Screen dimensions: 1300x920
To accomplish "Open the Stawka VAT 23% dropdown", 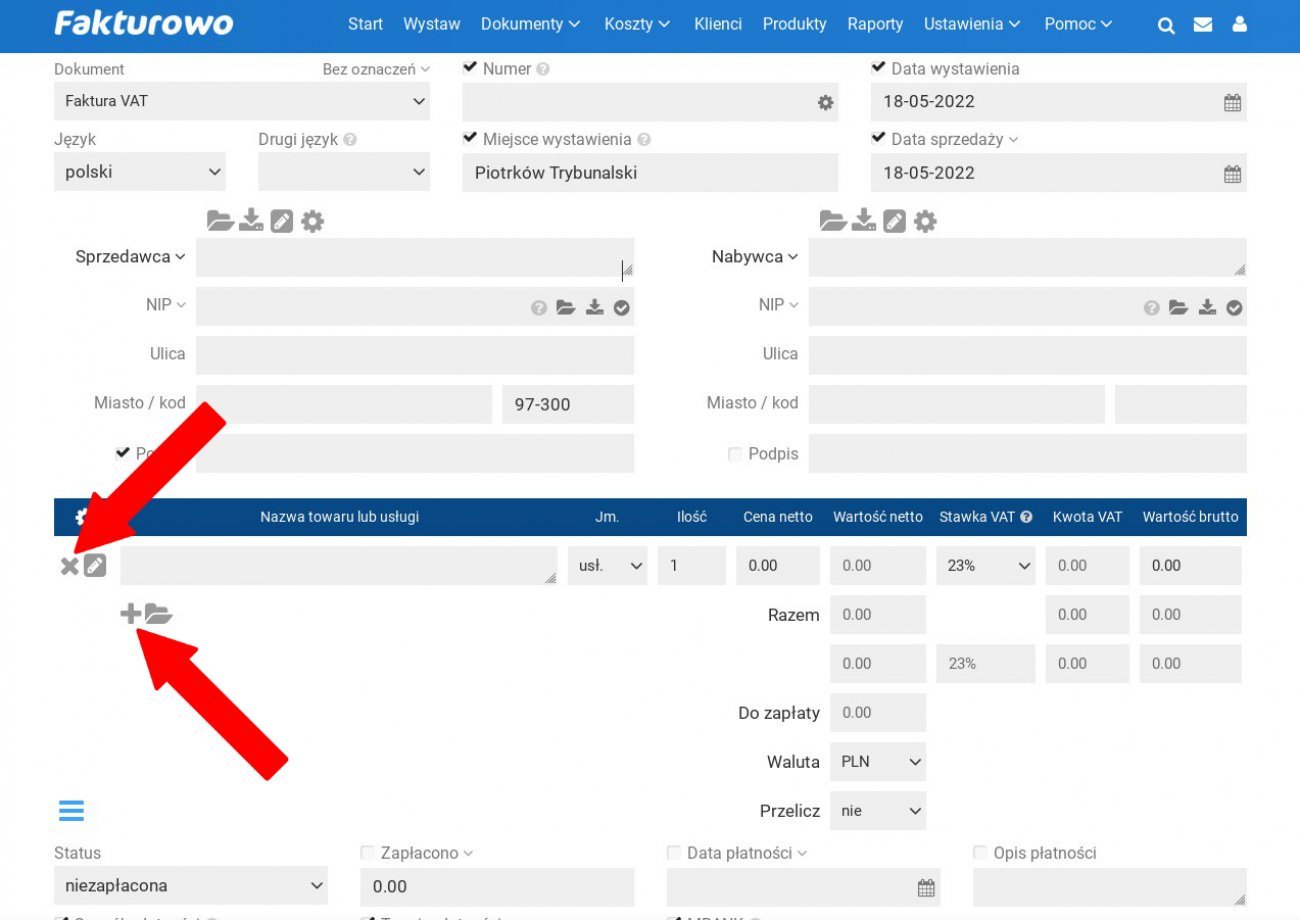I will 985,565.
